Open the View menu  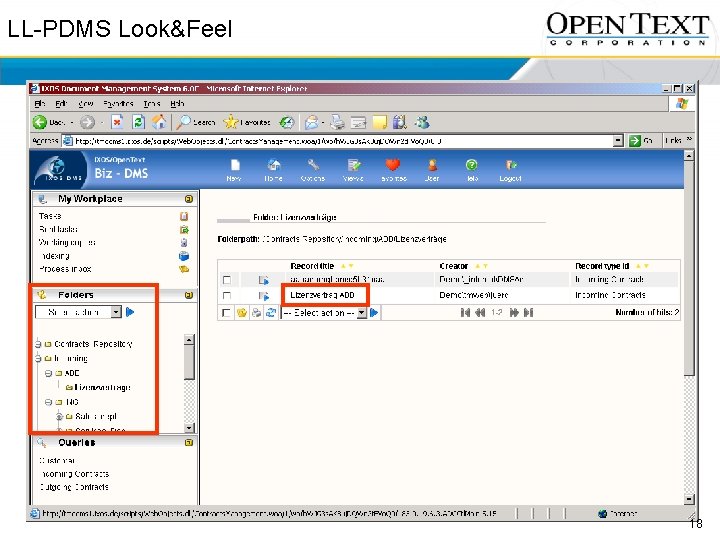[86, 104]
